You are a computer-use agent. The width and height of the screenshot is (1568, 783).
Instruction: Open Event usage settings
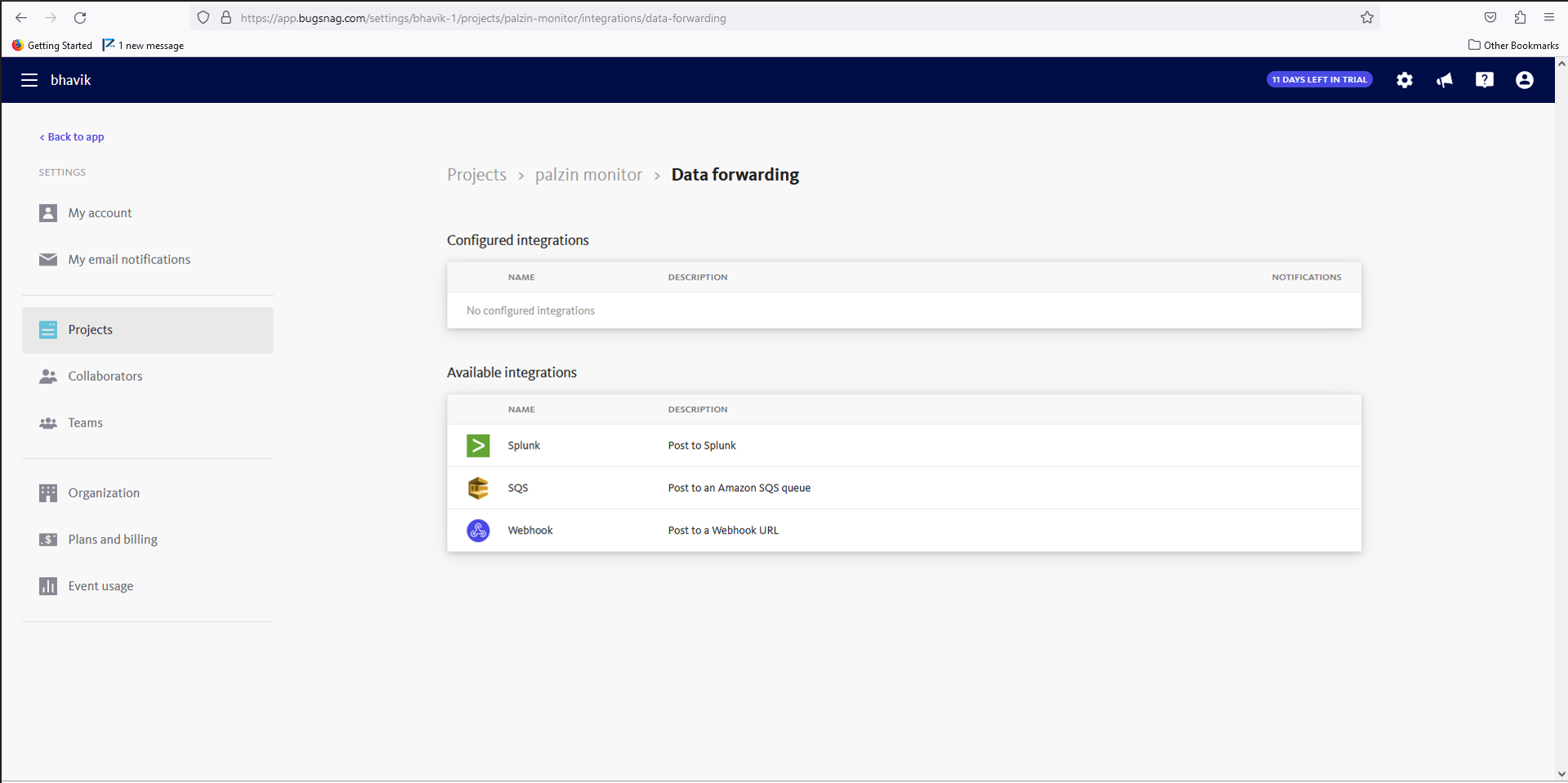[x=148, y=586]
